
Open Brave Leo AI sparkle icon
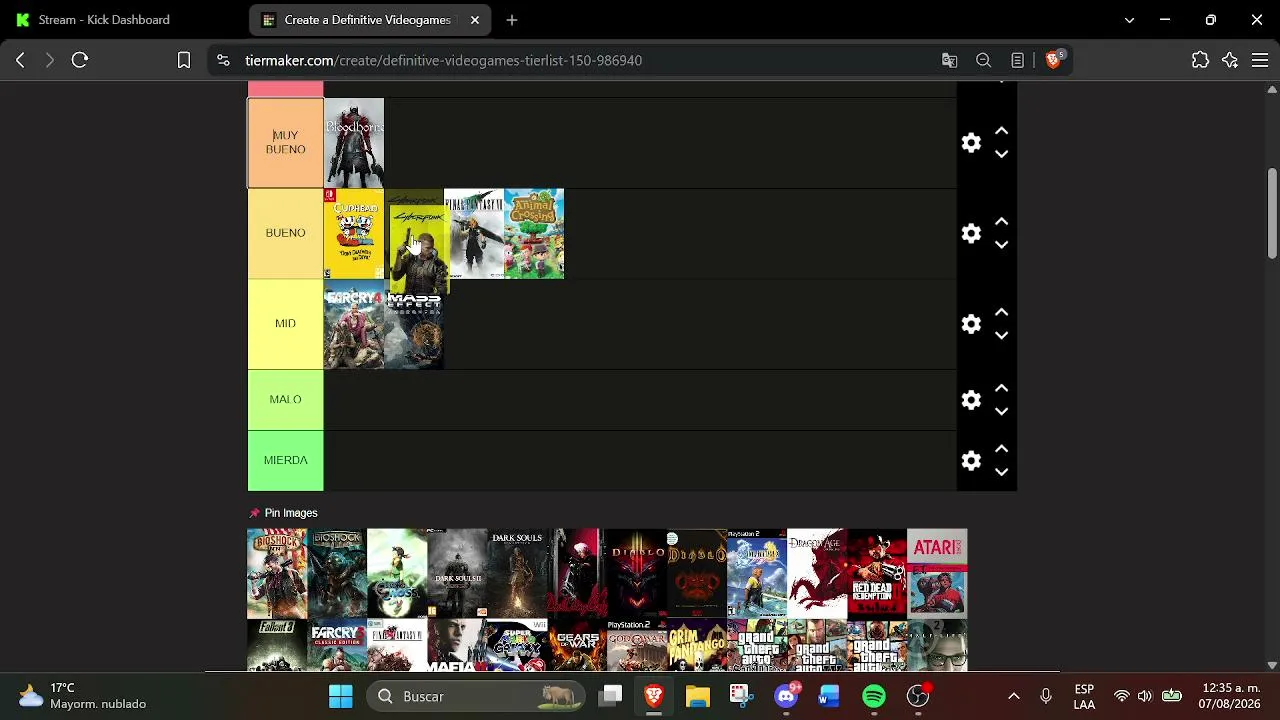point(1230,60)
